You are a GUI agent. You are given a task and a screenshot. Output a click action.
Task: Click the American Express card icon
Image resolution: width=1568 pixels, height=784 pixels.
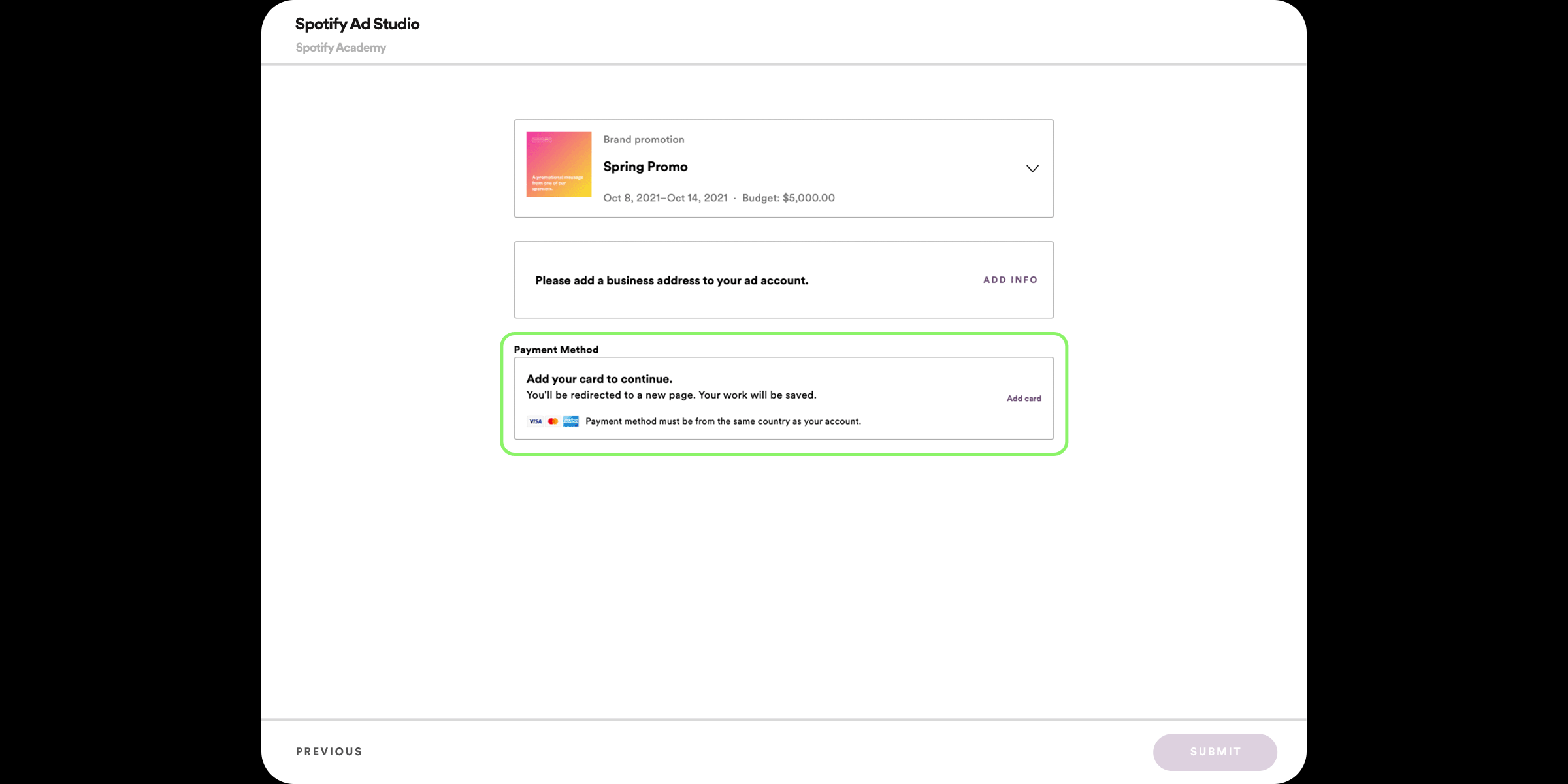point(571,421)
